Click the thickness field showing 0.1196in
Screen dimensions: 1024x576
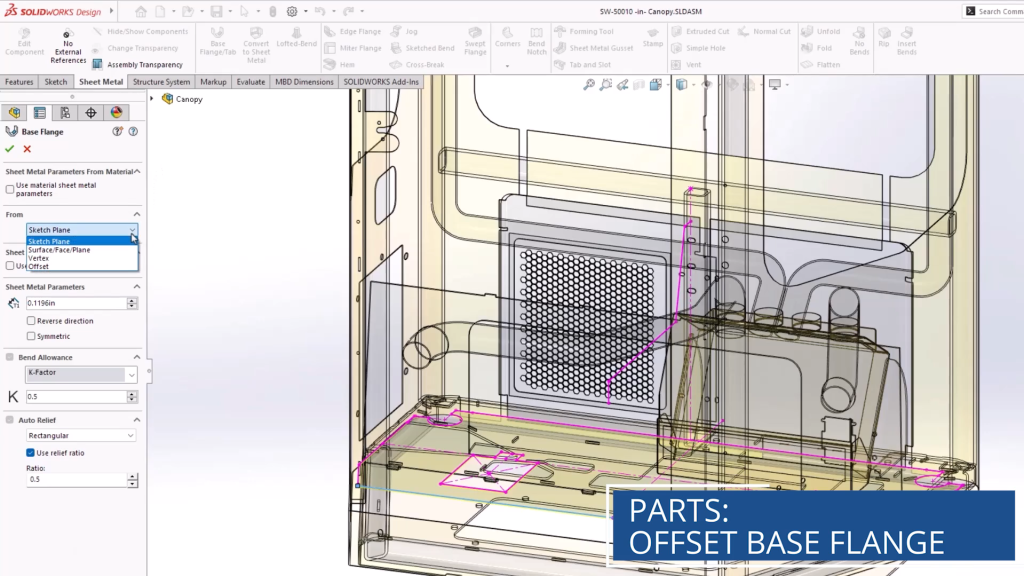click(76, 303)
